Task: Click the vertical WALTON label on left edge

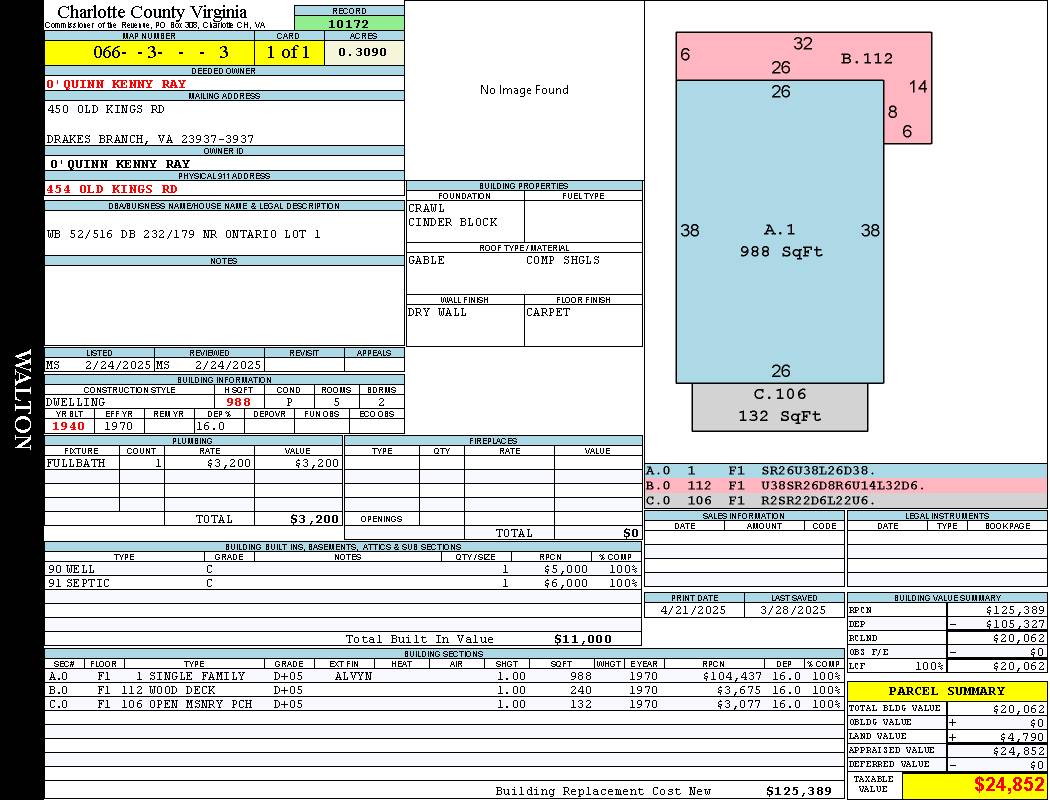Action: click(22, 398)
